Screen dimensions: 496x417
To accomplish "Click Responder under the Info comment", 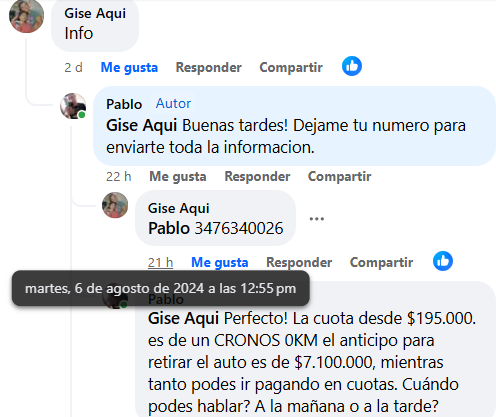I will click(209, 68).
